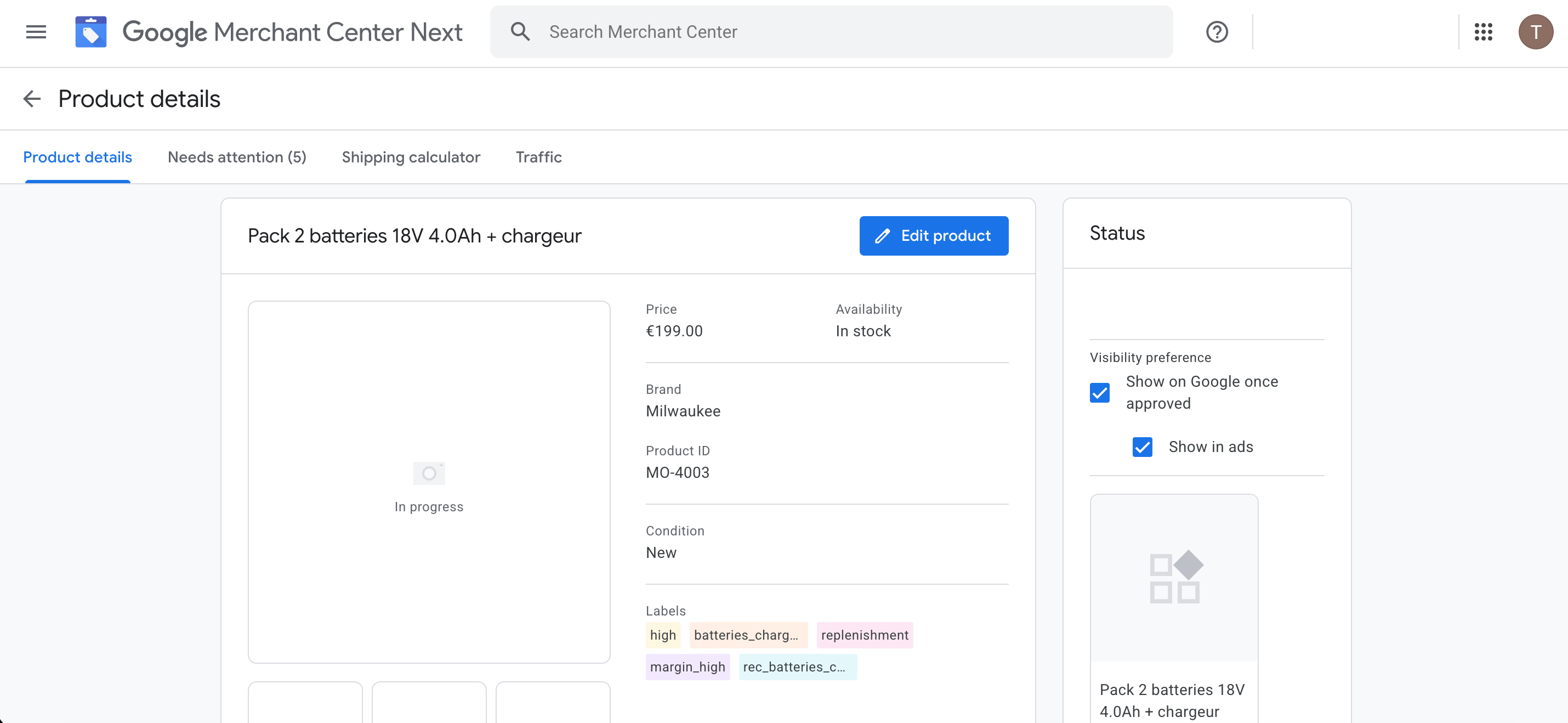Select the second additional image thumbnail
The image size is (1568, 723).
pos(429,702)
